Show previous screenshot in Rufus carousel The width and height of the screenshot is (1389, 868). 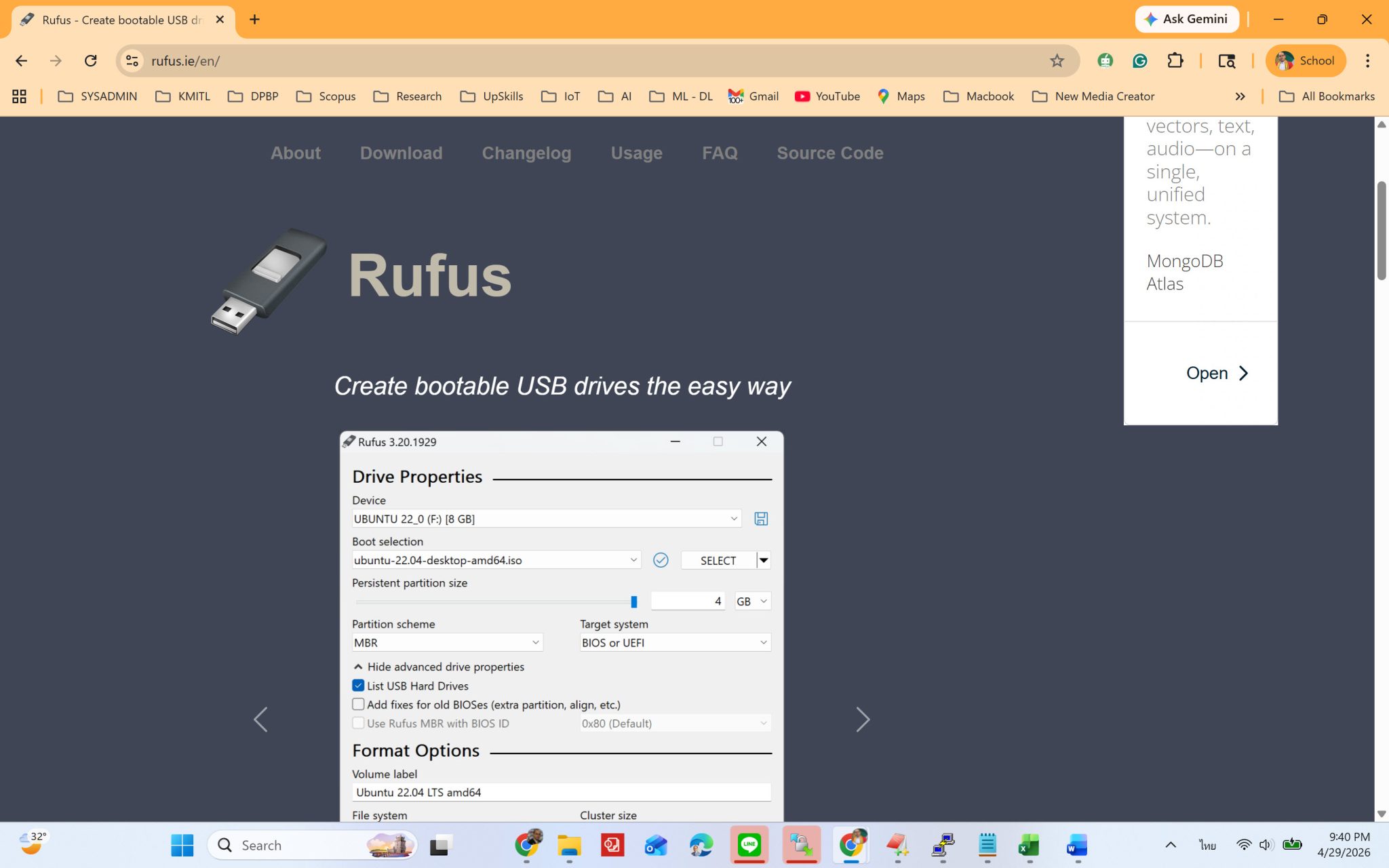pos(260,719)
